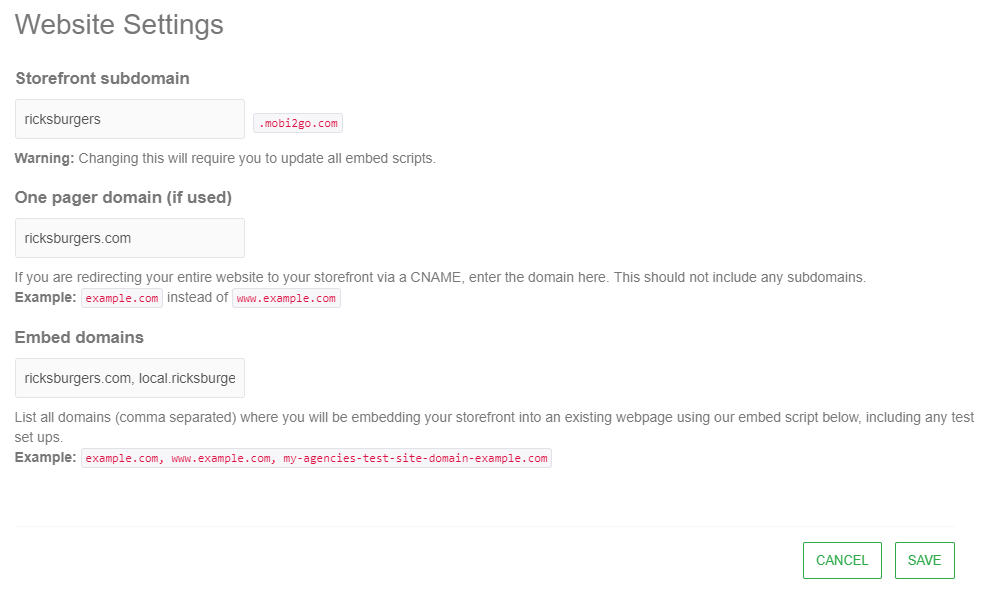Screen dimensions: 990x602
Task: Focus the One pager domain text box
Action: (x=130, y=238)
